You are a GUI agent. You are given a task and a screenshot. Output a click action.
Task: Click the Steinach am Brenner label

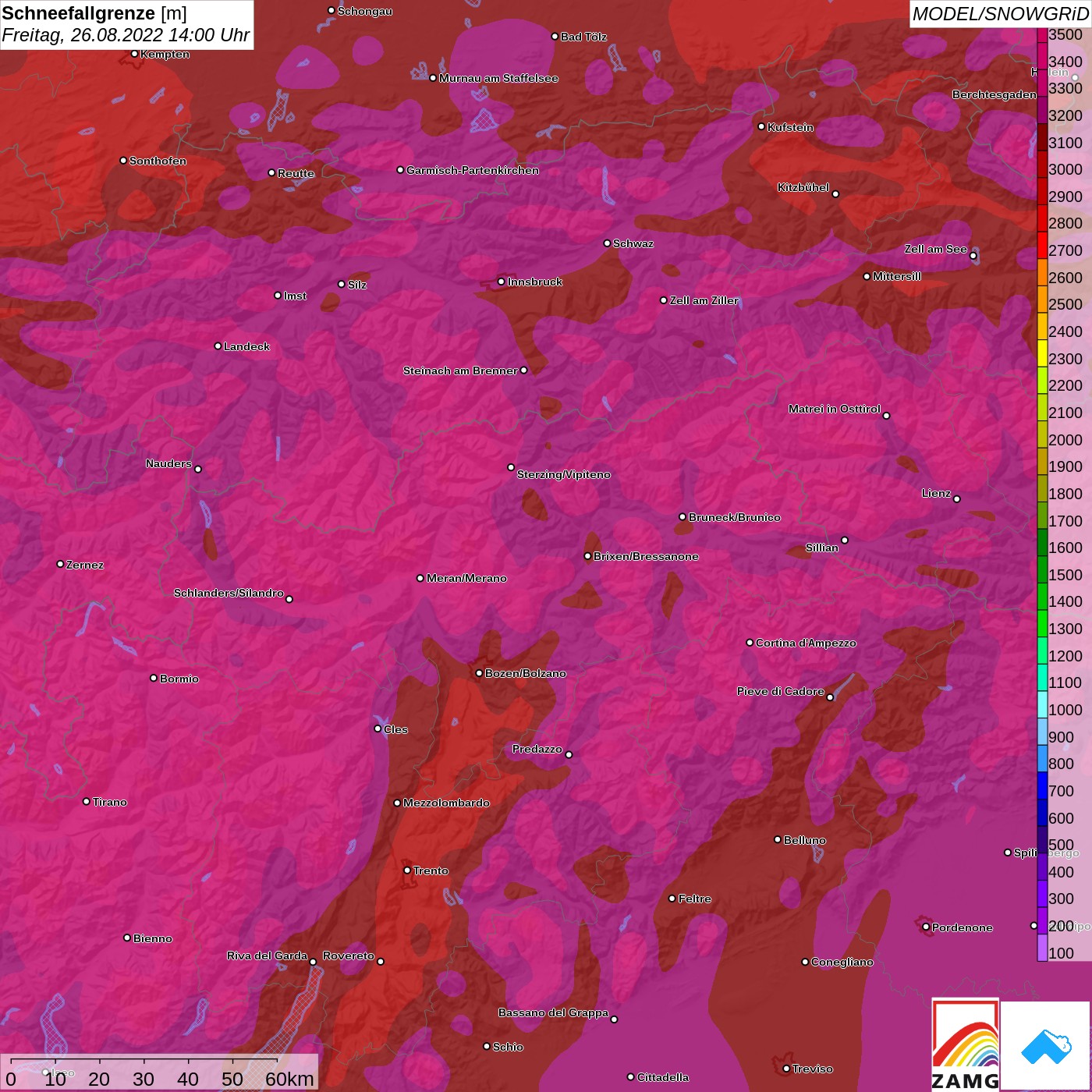[x=460, y=370]
